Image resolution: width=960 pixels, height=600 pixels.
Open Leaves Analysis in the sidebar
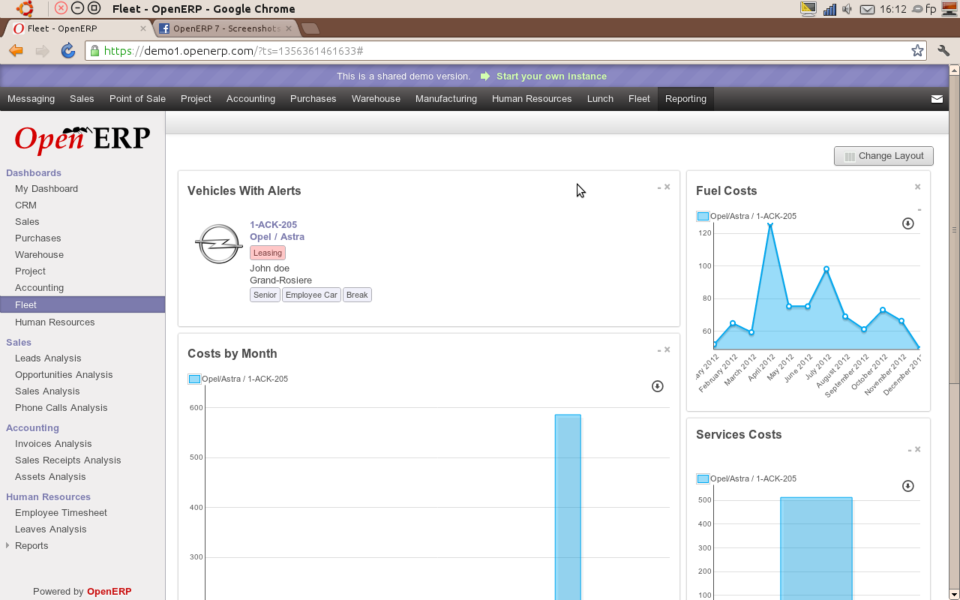click(51, 530)
